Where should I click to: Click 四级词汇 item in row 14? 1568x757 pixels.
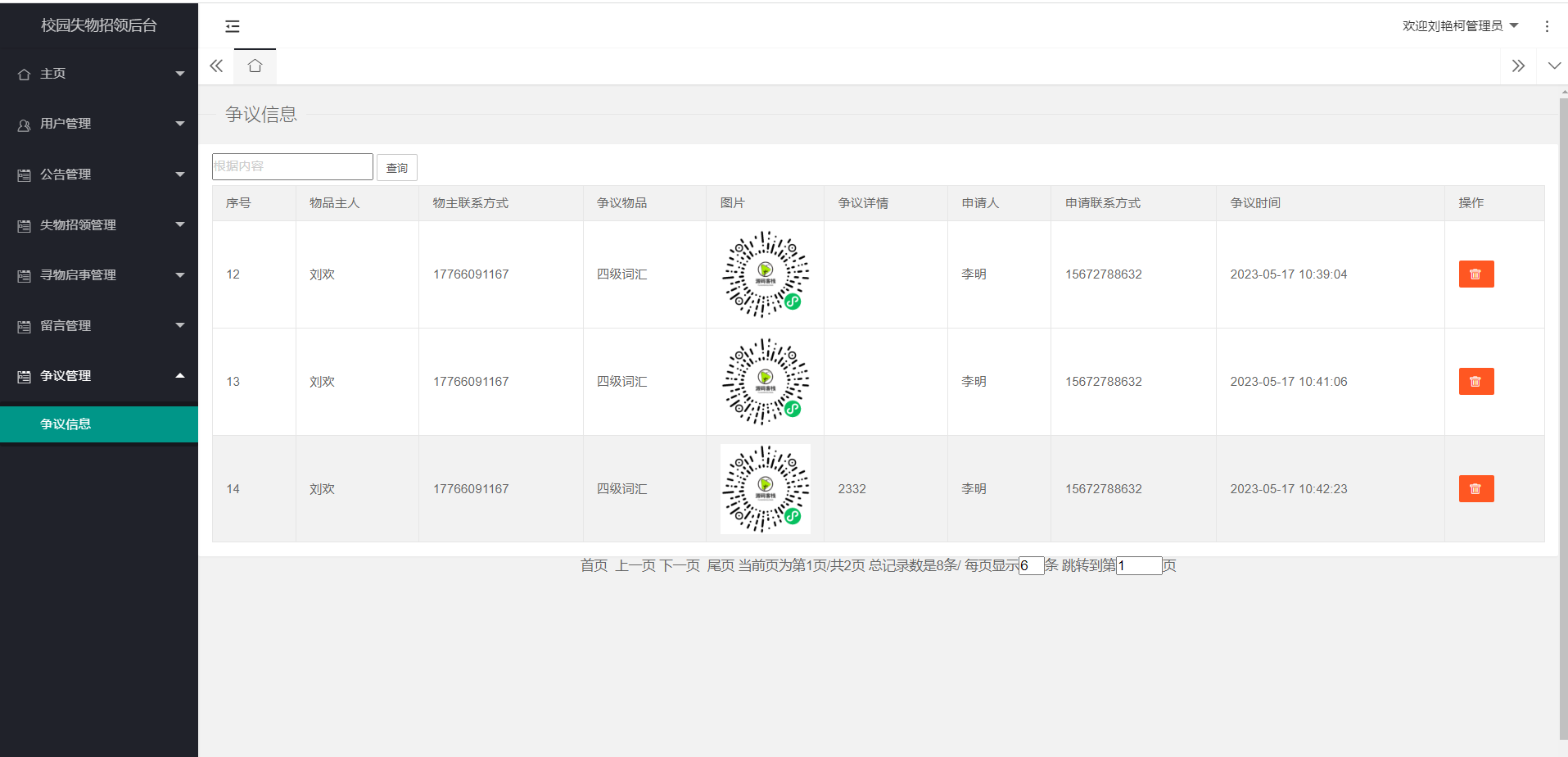coord(621,489)
